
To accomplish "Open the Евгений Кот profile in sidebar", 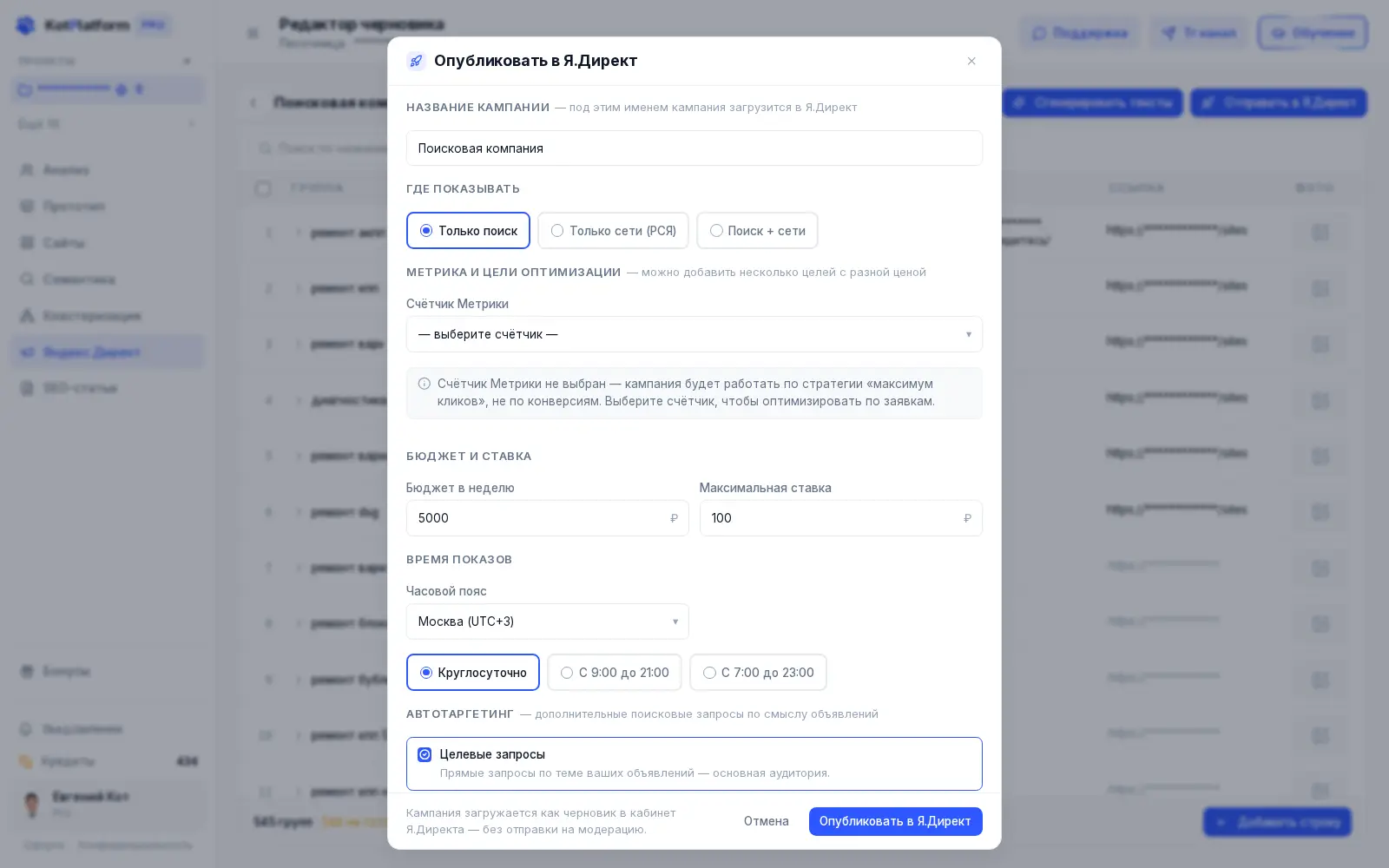I will [x=108, y=804].
